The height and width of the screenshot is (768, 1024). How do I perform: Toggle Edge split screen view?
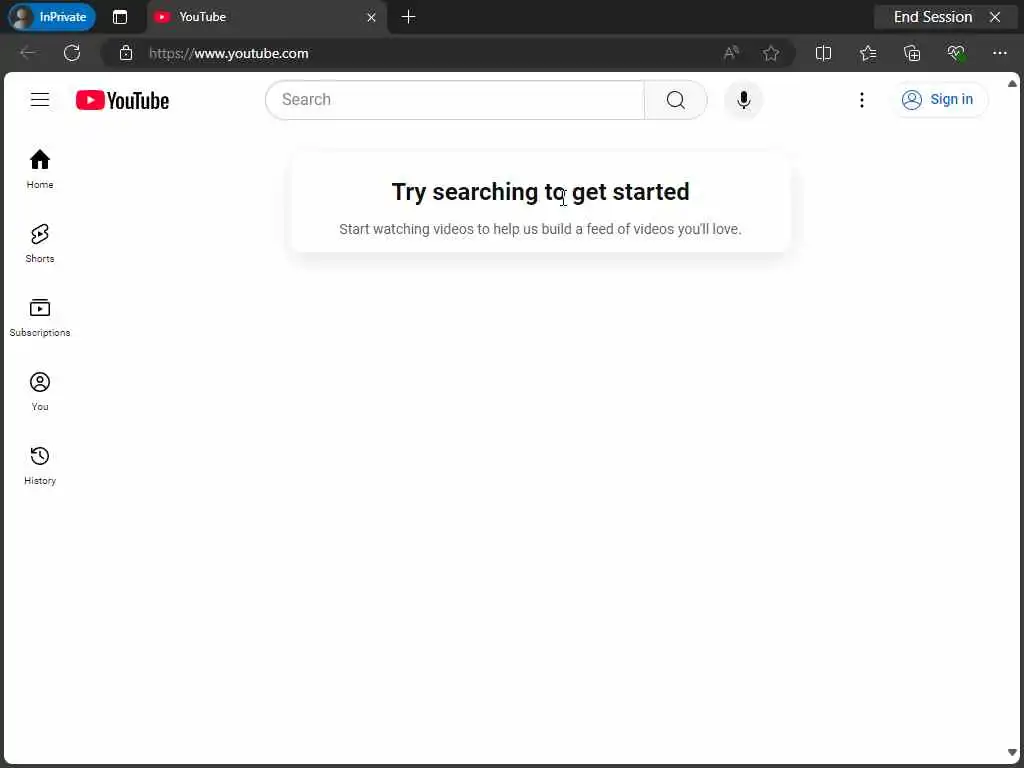823,53
